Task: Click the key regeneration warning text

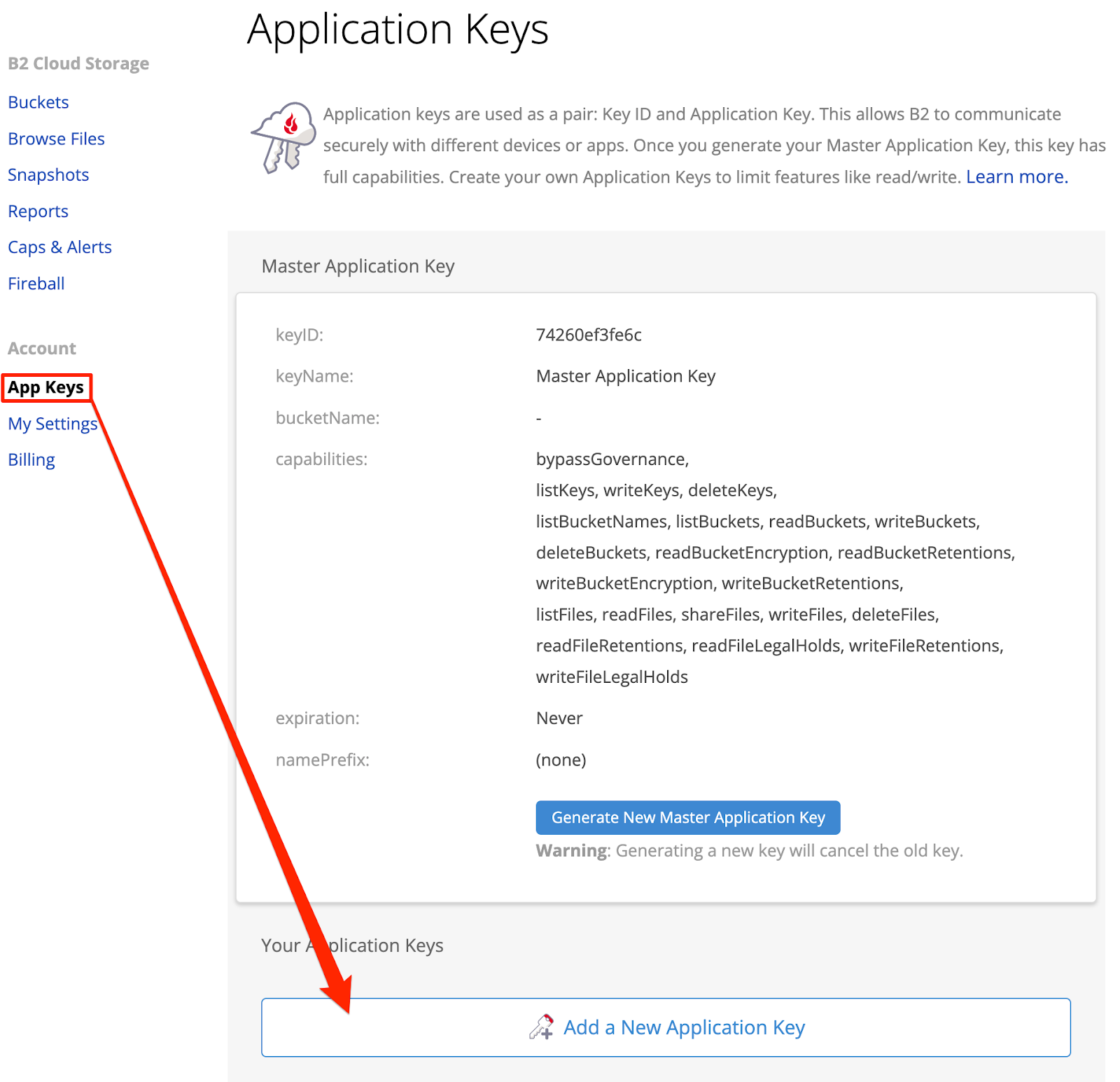Action: (x=750, y=851)
